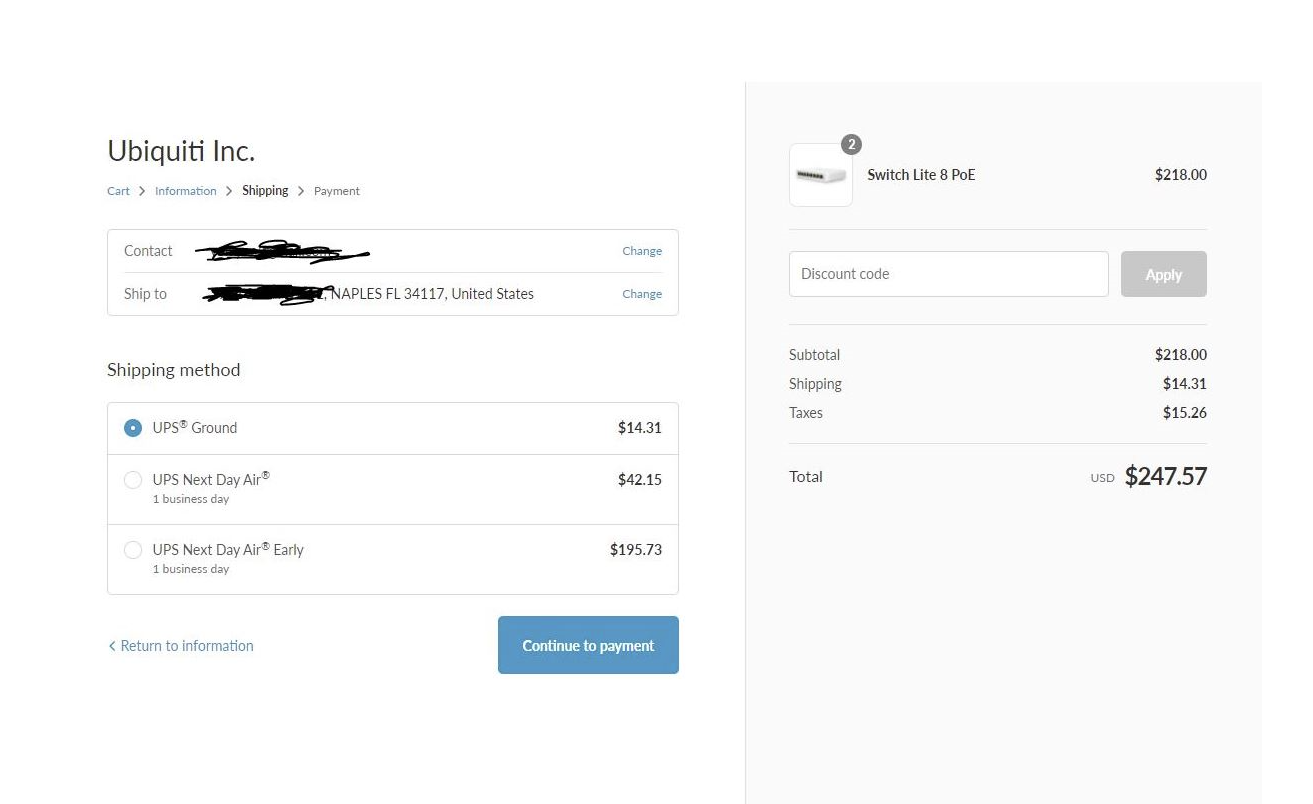1313x804 pixels.
Task: Click the Shipping breadcrumb step
Action: point(265,191)
